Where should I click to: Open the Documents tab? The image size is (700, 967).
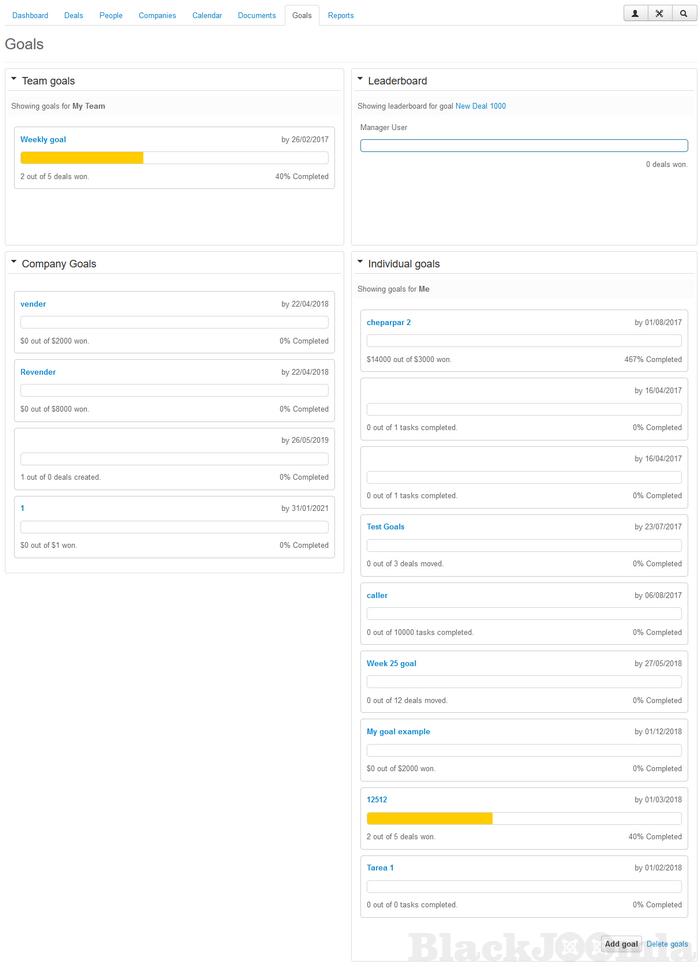tap(257, 16)
